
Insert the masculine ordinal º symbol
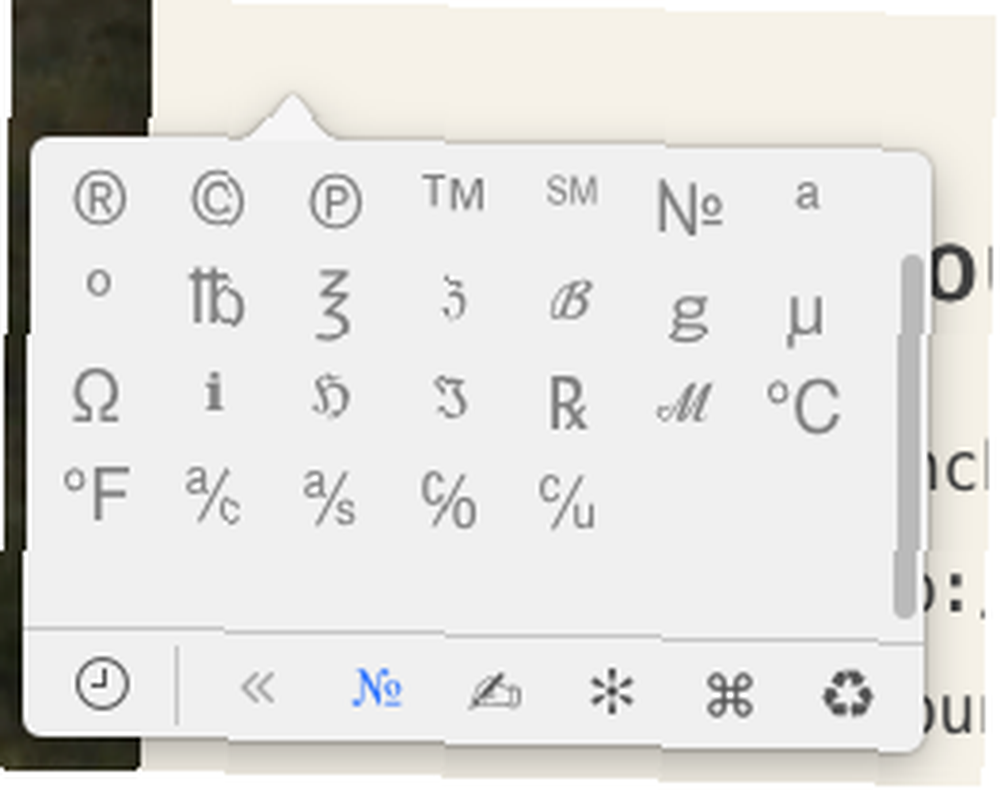(x=99, y=282)
